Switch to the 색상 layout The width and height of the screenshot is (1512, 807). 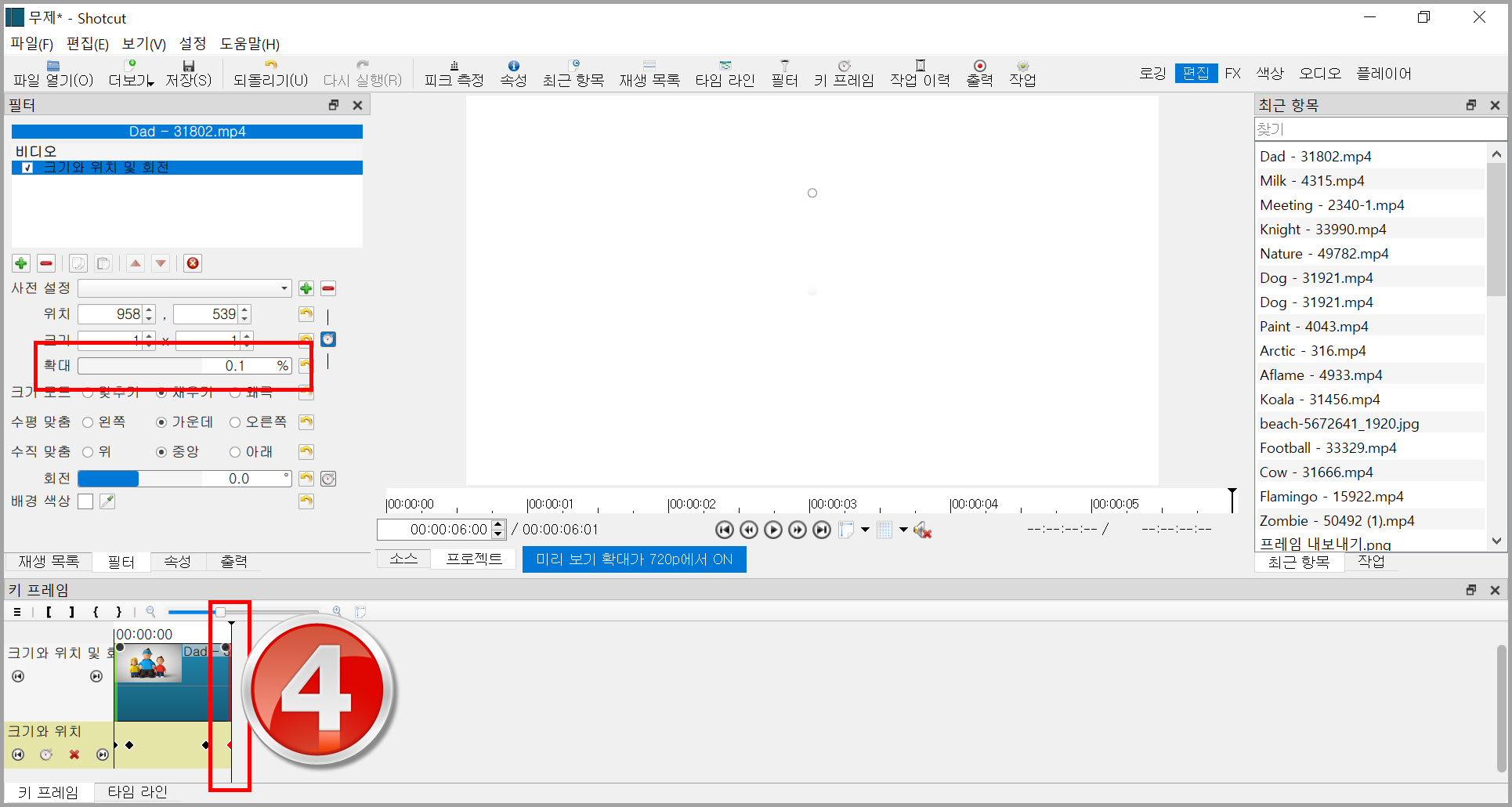tap(1270, 74)
